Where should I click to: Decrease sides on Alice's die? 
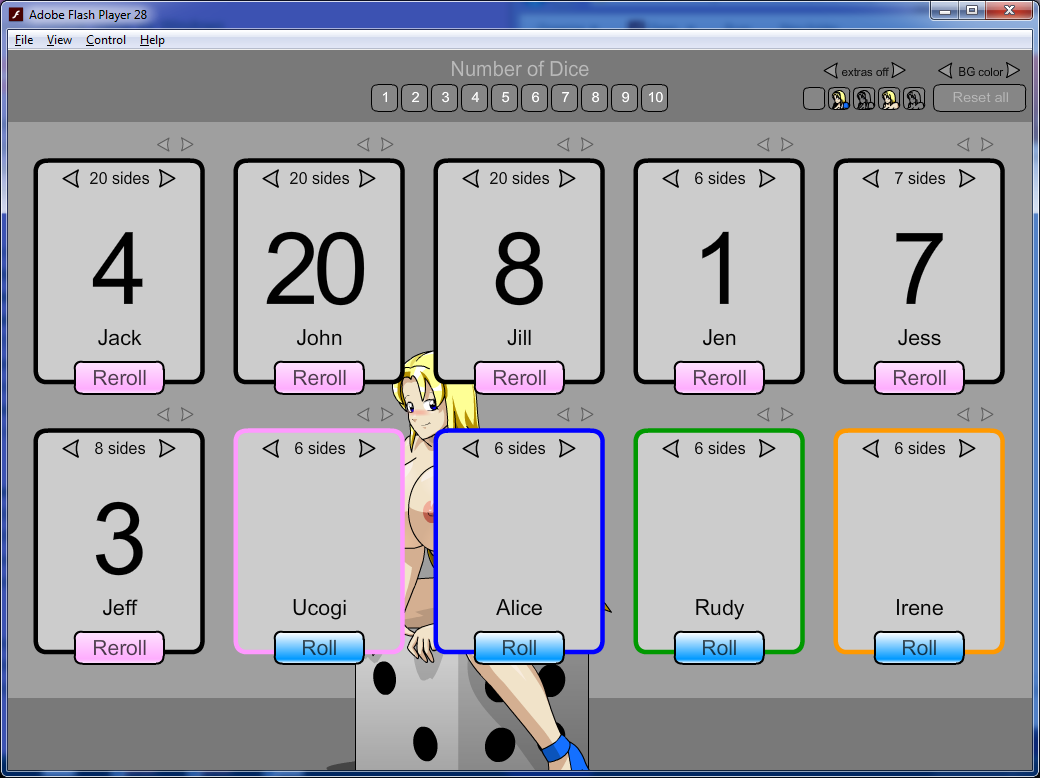click(471, 449)
